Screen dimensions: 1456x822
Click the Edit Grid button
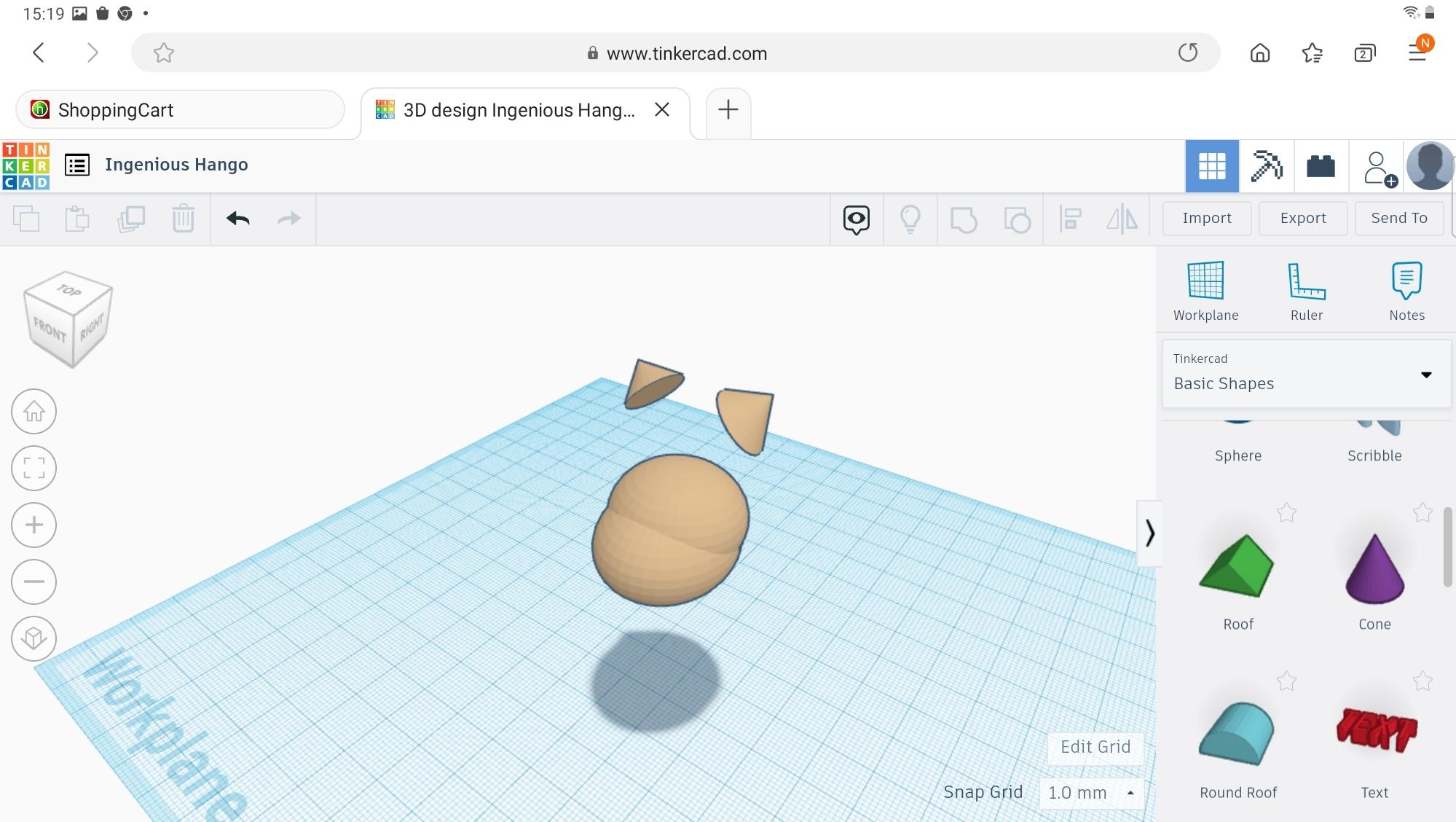point(1095,747)
